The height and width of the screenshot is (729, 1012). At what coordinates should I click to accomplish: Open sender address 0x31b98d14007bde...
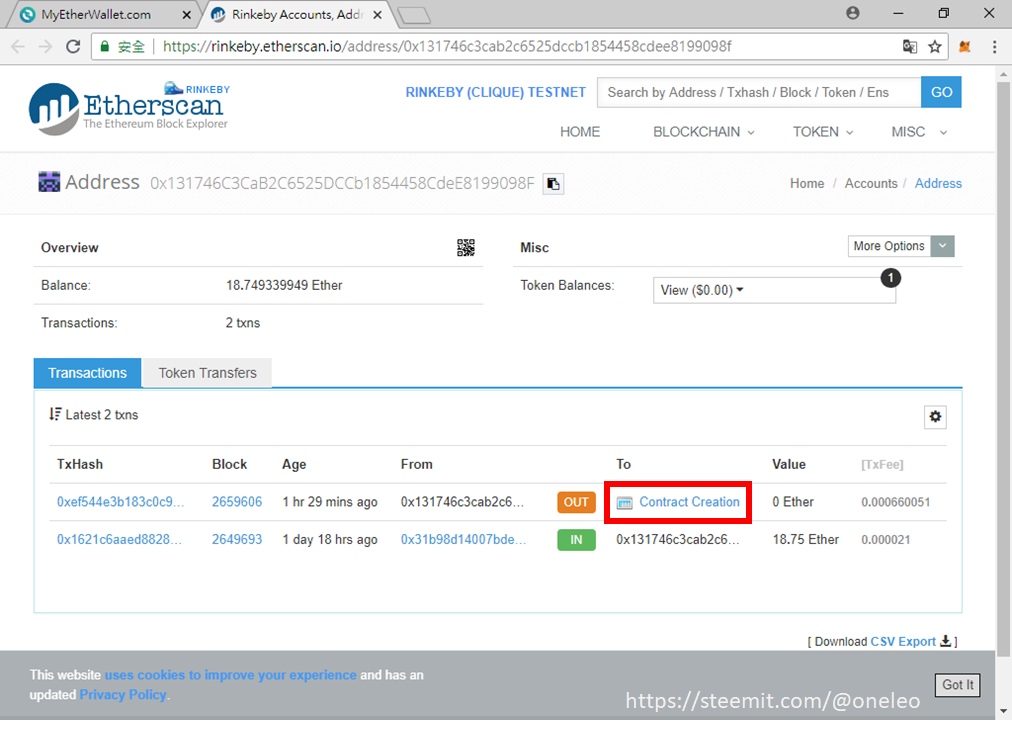[463, 539]
